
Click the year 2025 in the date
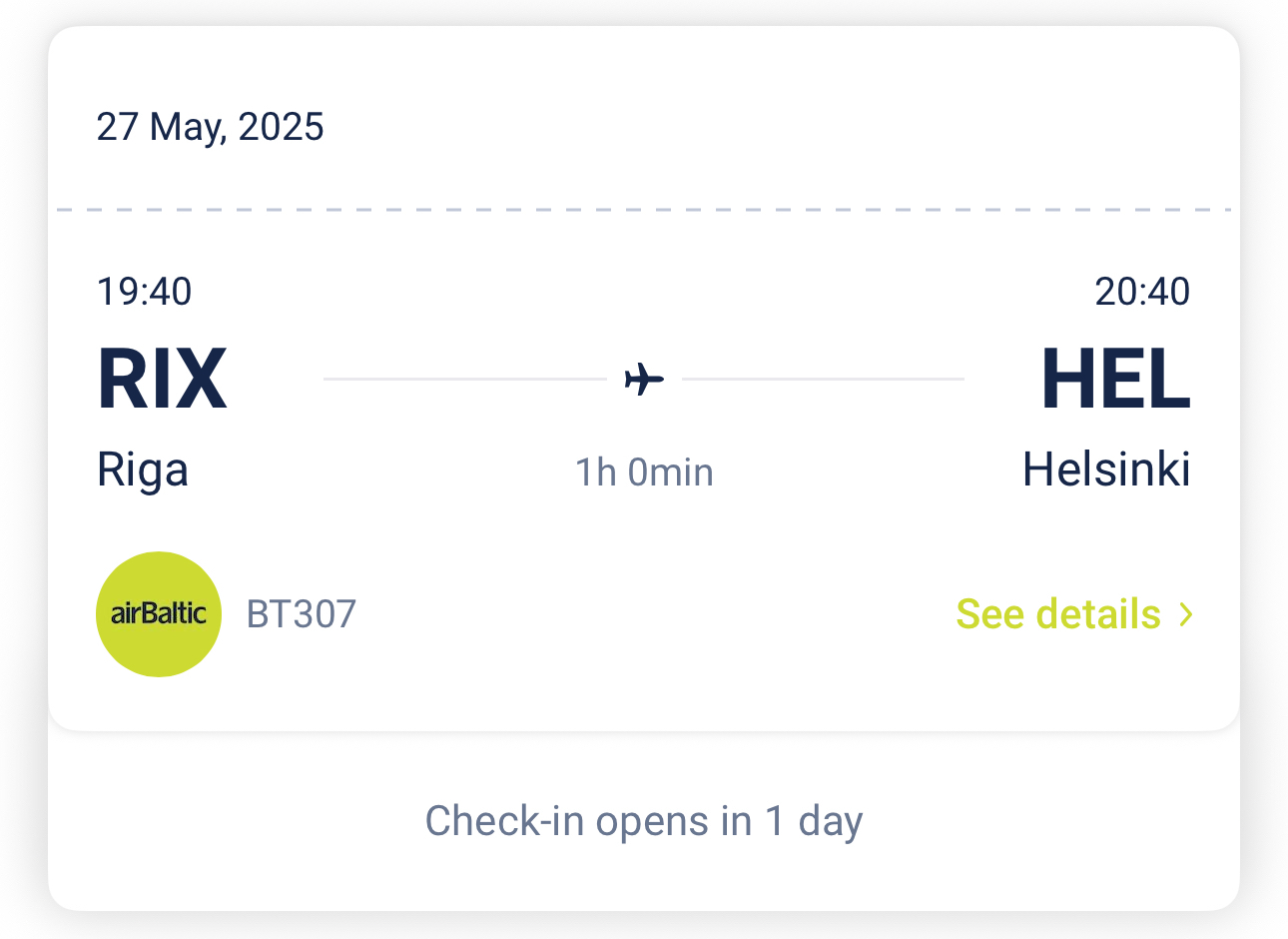[x=282, y=127]
